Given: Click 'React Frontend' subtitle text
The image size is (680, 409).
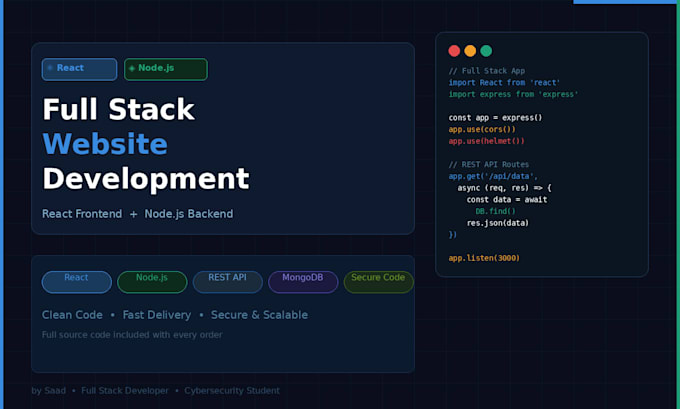Looking at the screenshot, I should click(82, 214).
